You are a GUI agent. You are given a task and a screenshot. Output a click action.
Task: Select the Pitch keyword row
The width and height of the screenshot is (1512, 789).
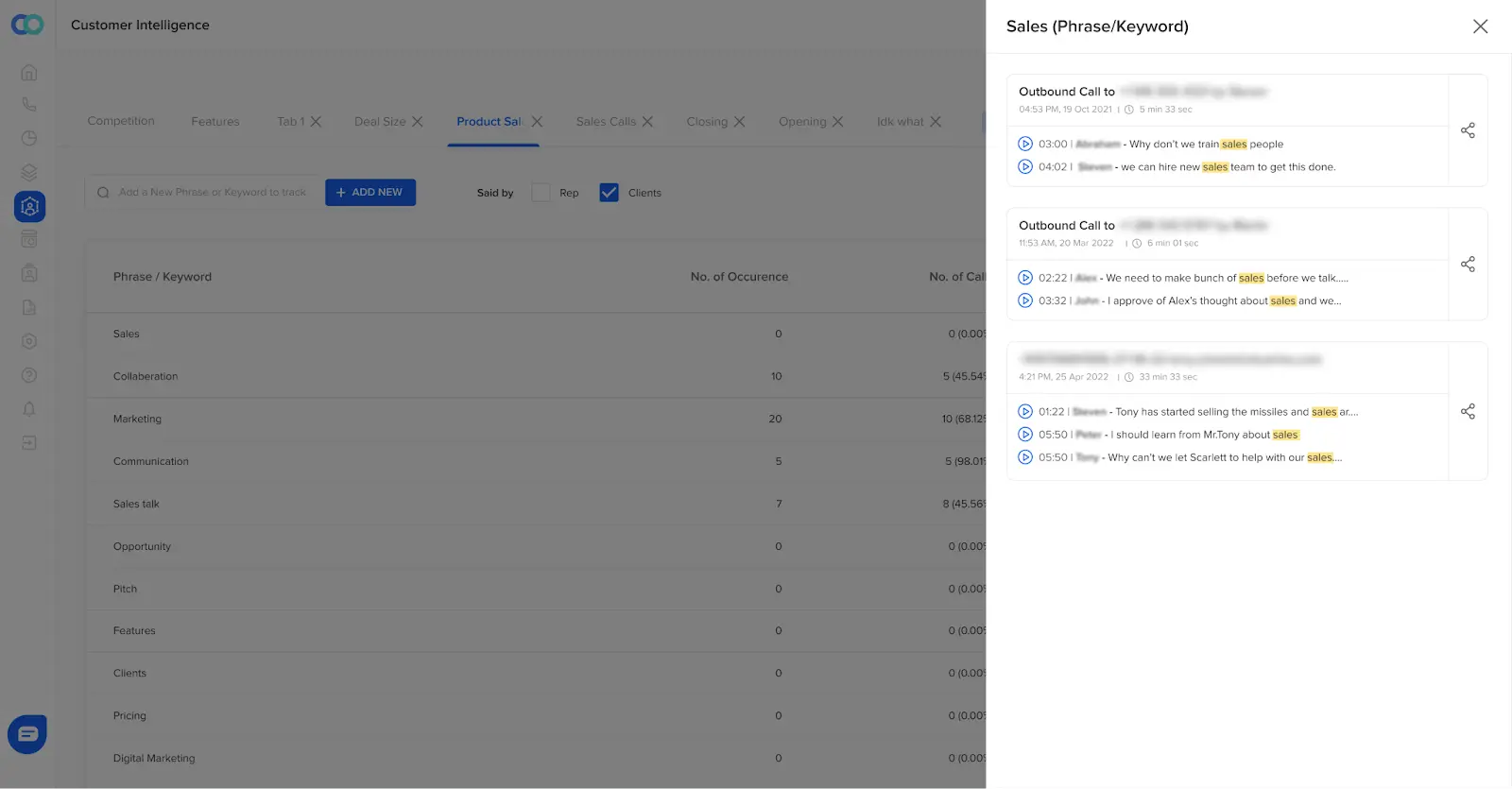(536, 589)
